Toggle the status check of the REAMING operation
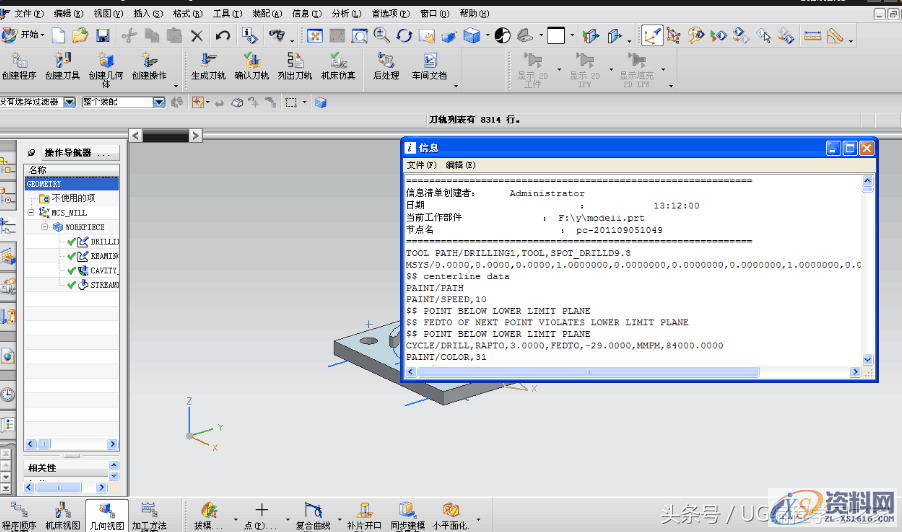This screenshot has width=902, height=532. tap(72, 256)
